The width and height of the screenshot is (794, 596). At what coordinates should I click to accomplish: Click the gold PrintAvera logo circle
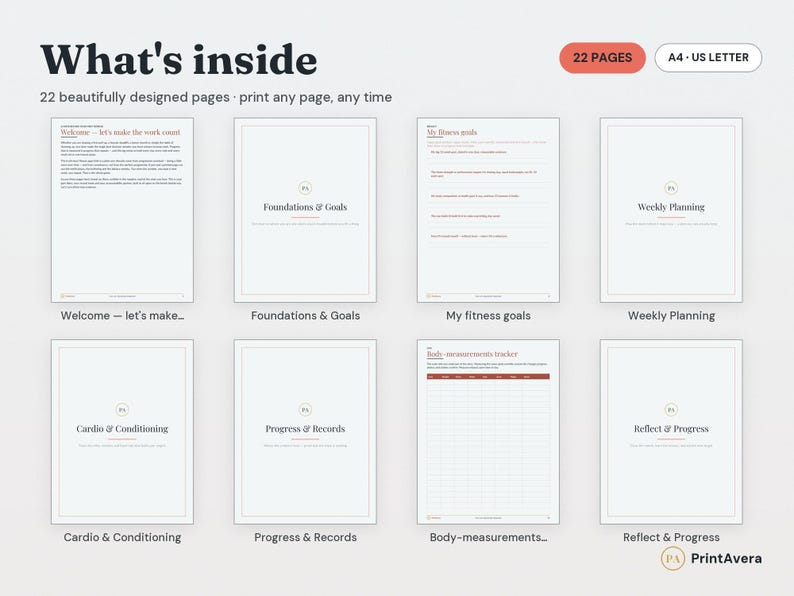(x=672, y=559)
